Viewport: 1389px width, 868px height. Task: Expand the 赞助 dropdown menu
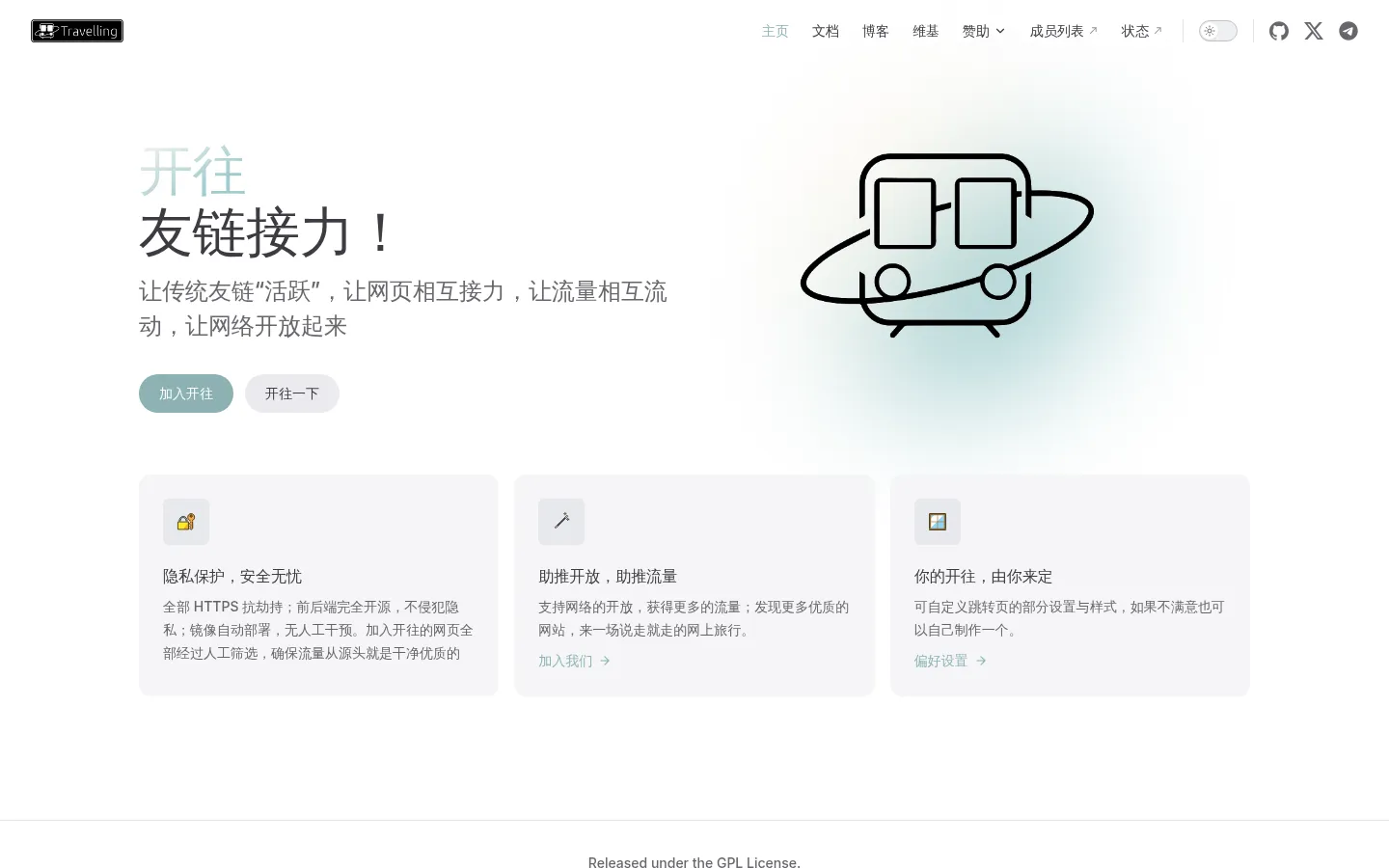984,31
